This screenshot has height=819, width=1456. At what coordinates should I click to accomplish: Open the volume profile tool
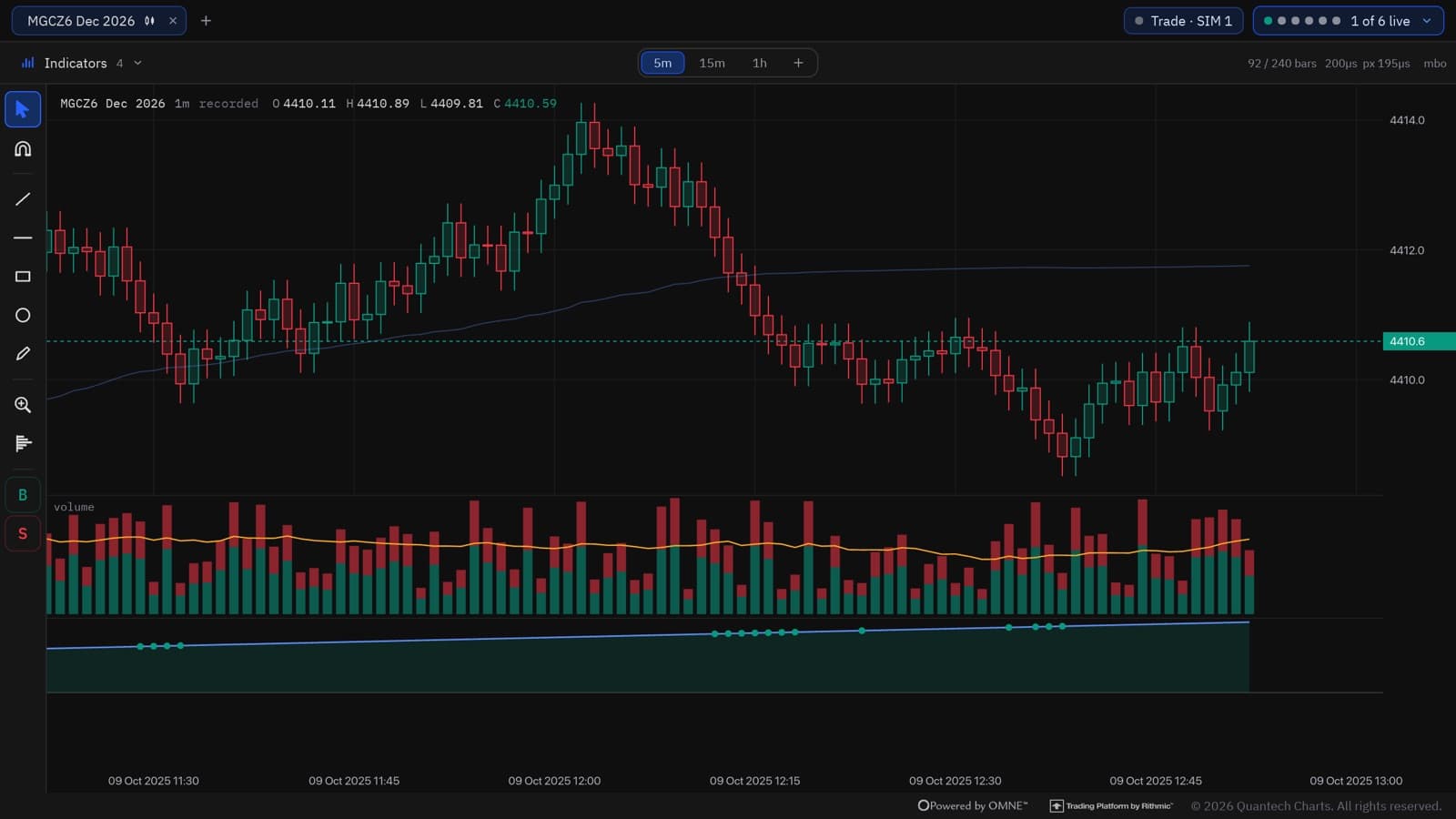23,443
